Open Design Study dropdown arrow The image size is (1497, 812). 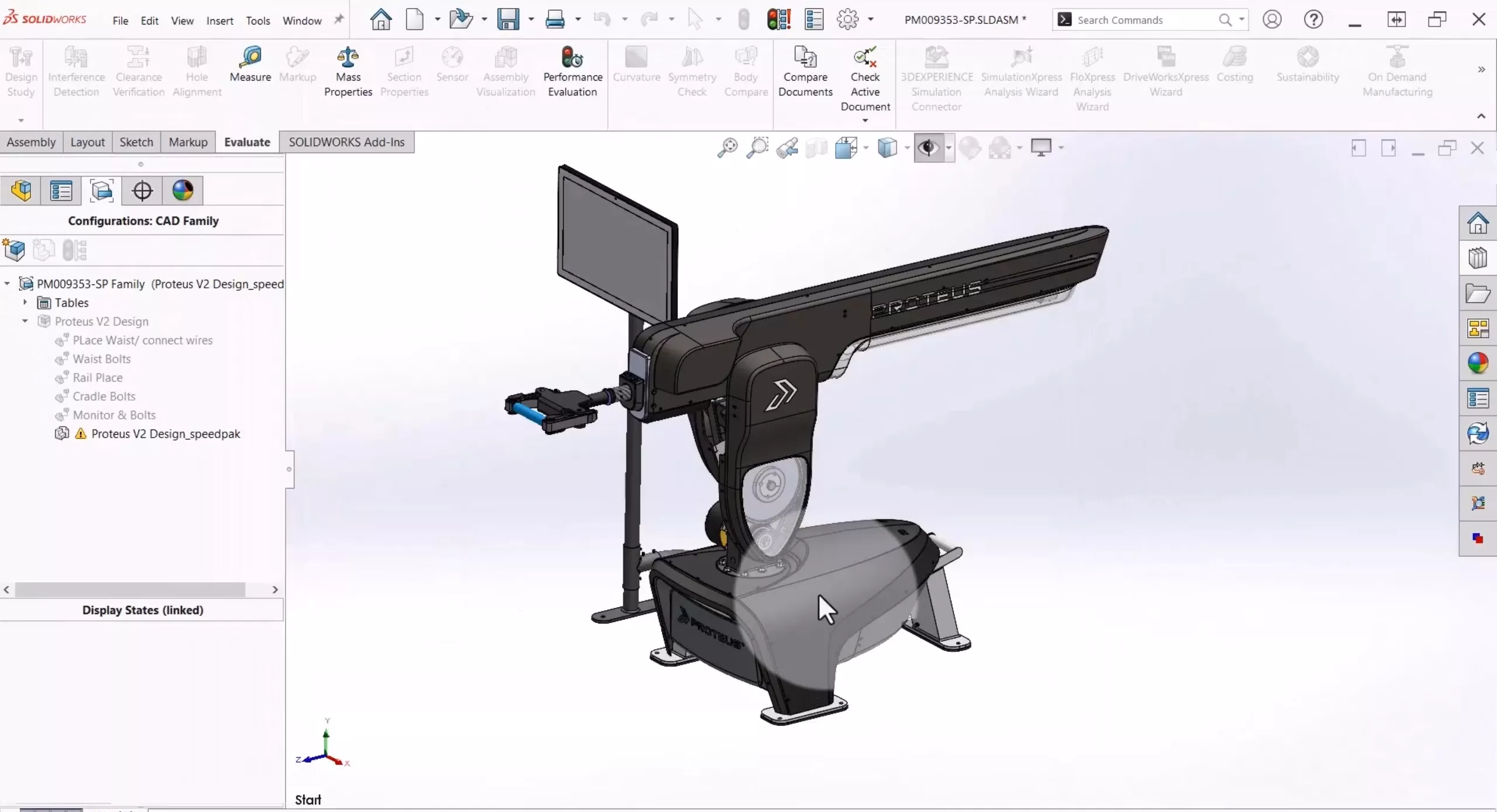point(20,121)
